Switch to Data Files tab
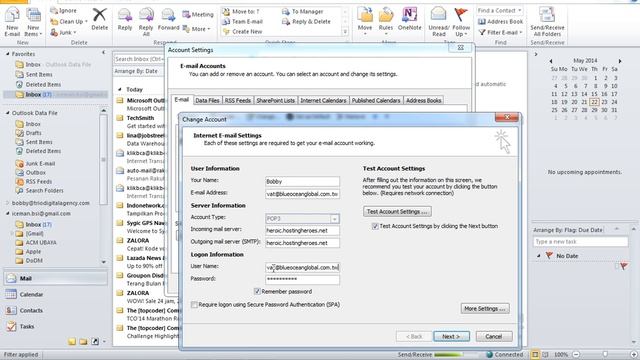The image size is (640, 360). point(207,100)
